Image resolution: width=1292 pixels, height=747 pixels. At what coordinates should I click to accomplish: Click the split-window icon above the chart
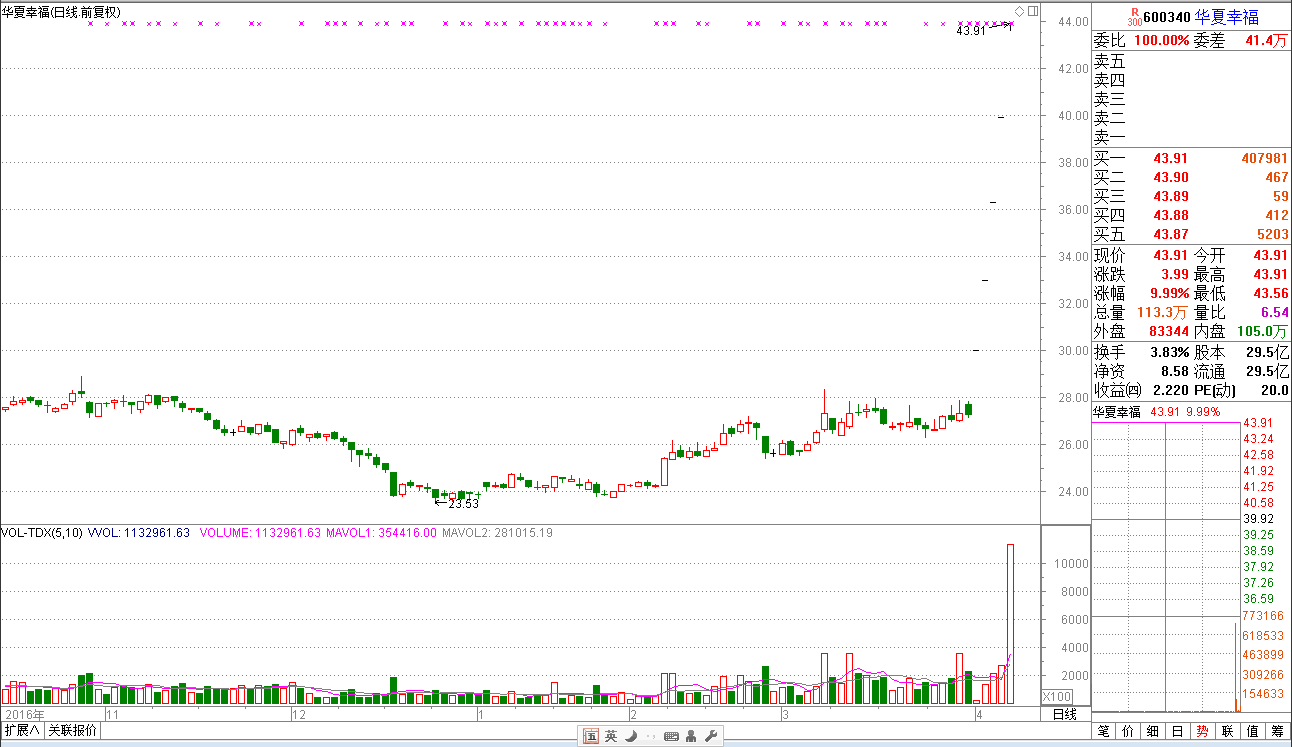coord(1033,11)
